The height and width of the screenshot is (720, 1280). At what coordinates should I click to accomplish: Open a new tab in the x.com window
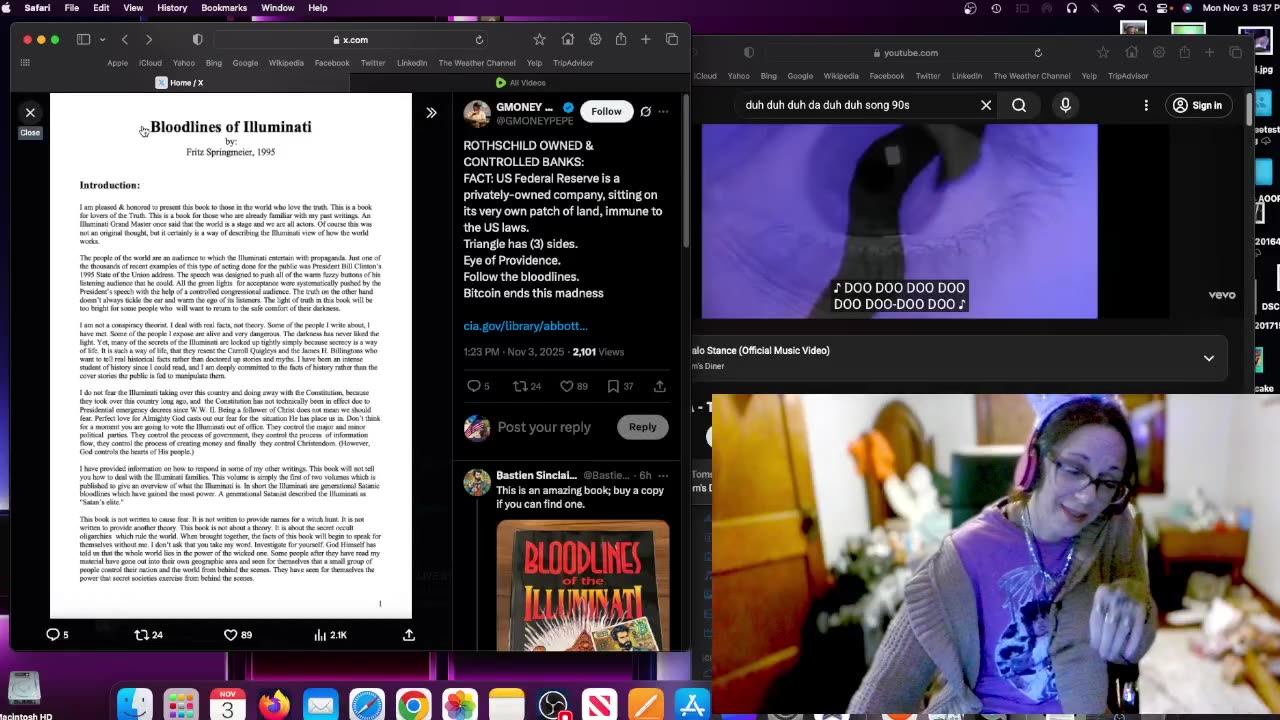click(646, 40)
